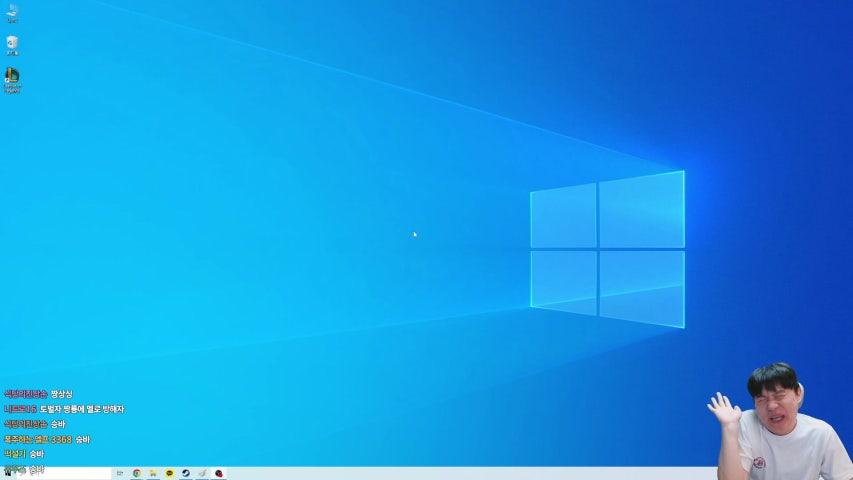Click the feather-shaped taskbar app icon

(202, 473)
